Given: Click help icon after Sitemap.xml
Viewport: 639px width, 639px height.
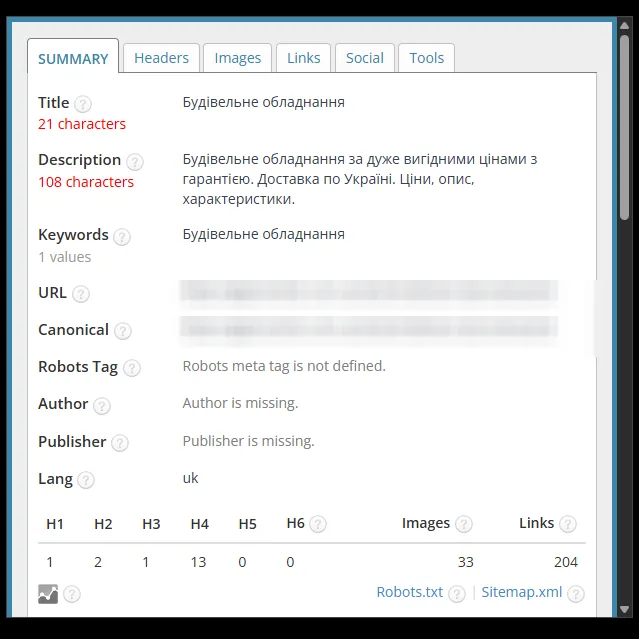Looking at the screenshot, I should coord(576,594).
